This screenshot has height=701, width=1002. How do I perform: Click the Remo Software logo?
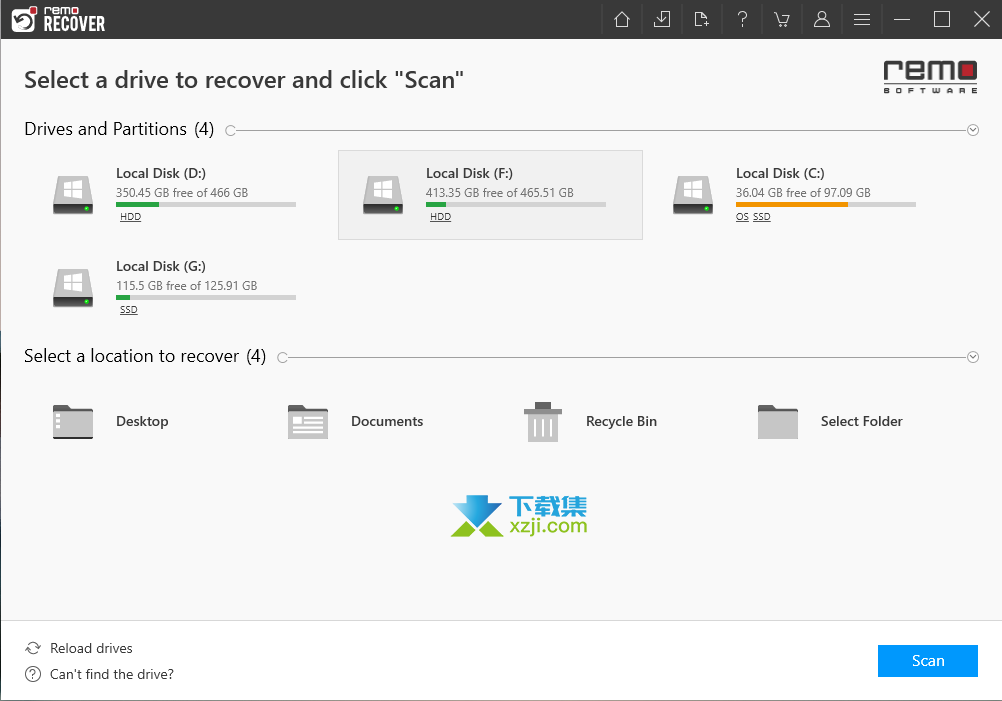pos(930,77)
